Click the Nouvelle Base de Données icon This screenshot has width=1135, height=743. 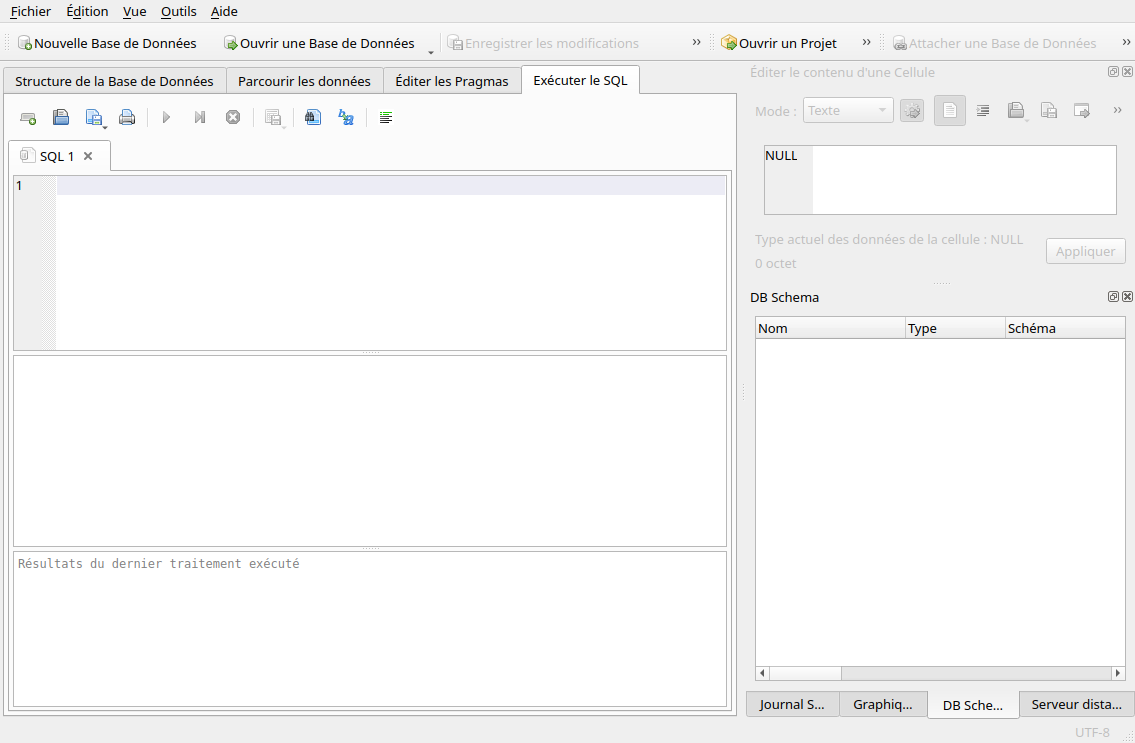tap(25, 44)
